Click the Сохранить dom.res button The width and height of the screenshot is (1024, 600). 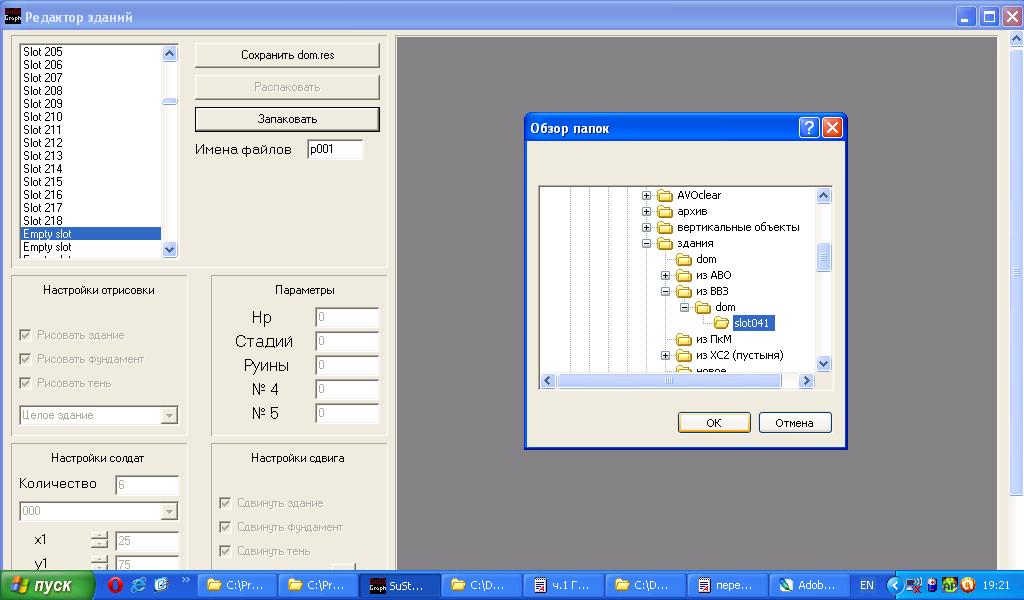[x=287, y=55]
